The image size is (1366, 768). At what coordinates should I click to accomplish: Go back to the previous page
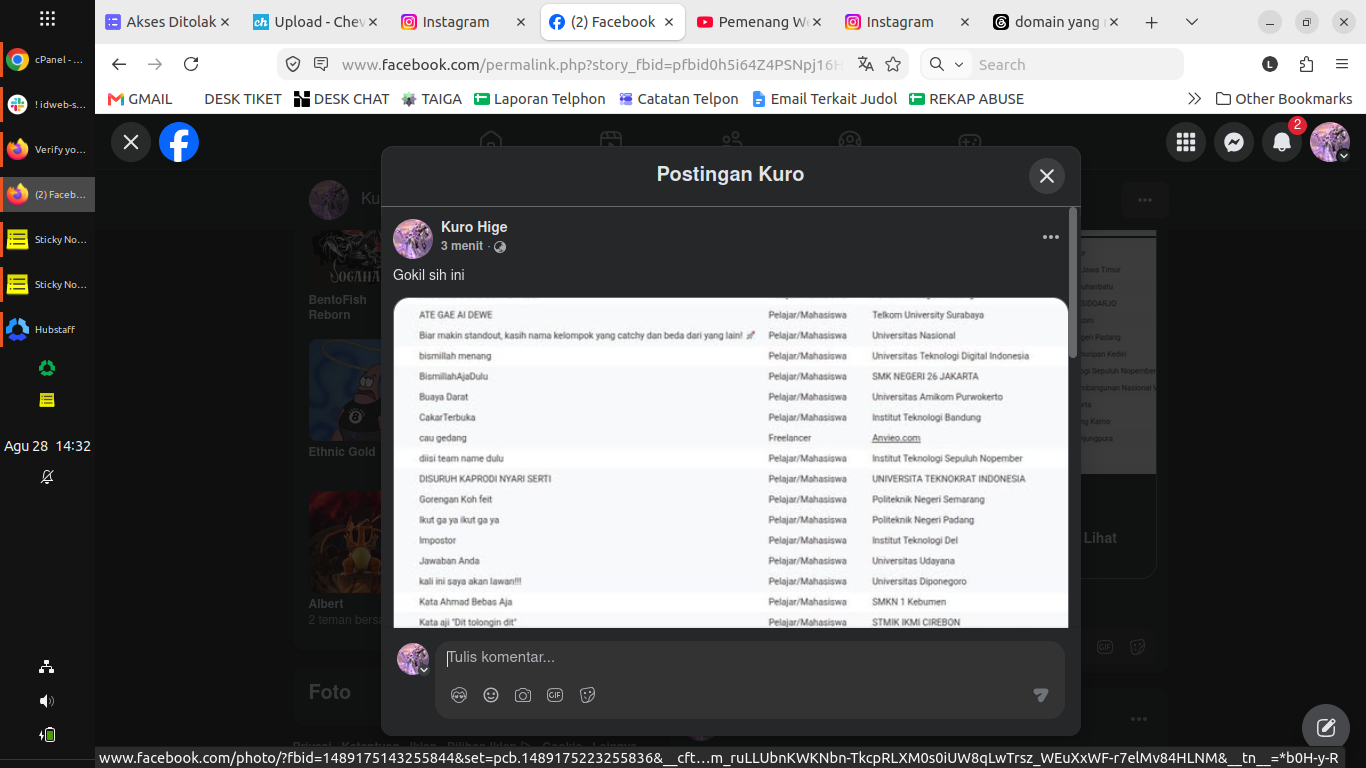[x=119, y=64]
